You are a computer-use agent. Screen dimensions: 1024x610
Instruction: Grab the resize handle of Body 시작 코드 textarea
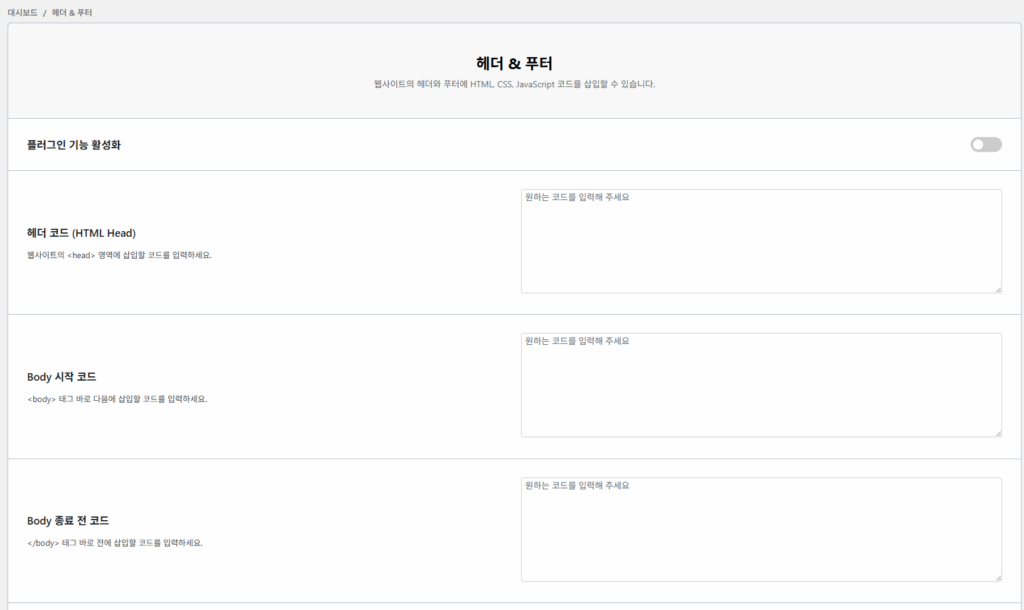[x=997, y=433]
